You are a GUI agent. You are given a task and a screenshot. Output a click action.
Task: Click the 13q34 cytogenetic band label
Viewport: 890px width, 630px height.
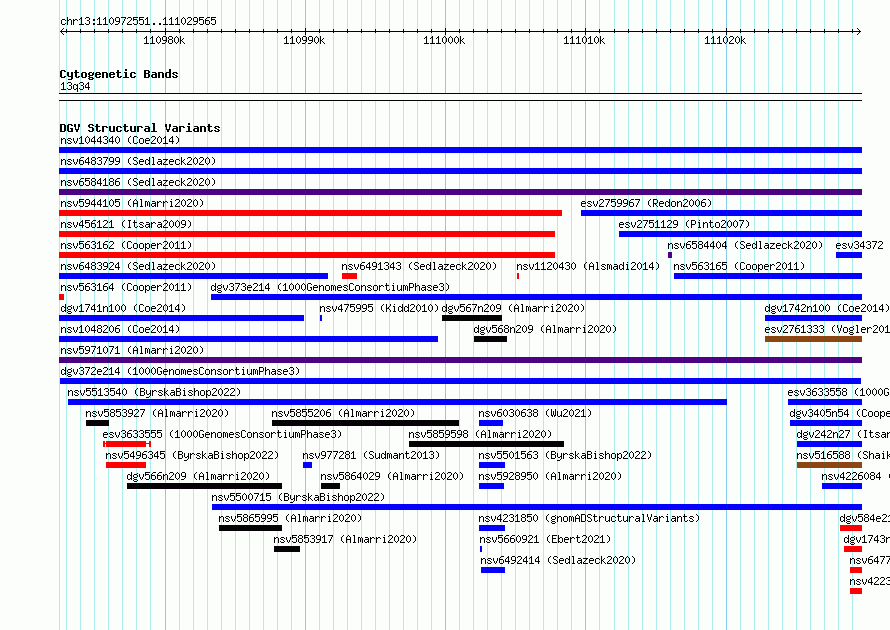(75, 86)
